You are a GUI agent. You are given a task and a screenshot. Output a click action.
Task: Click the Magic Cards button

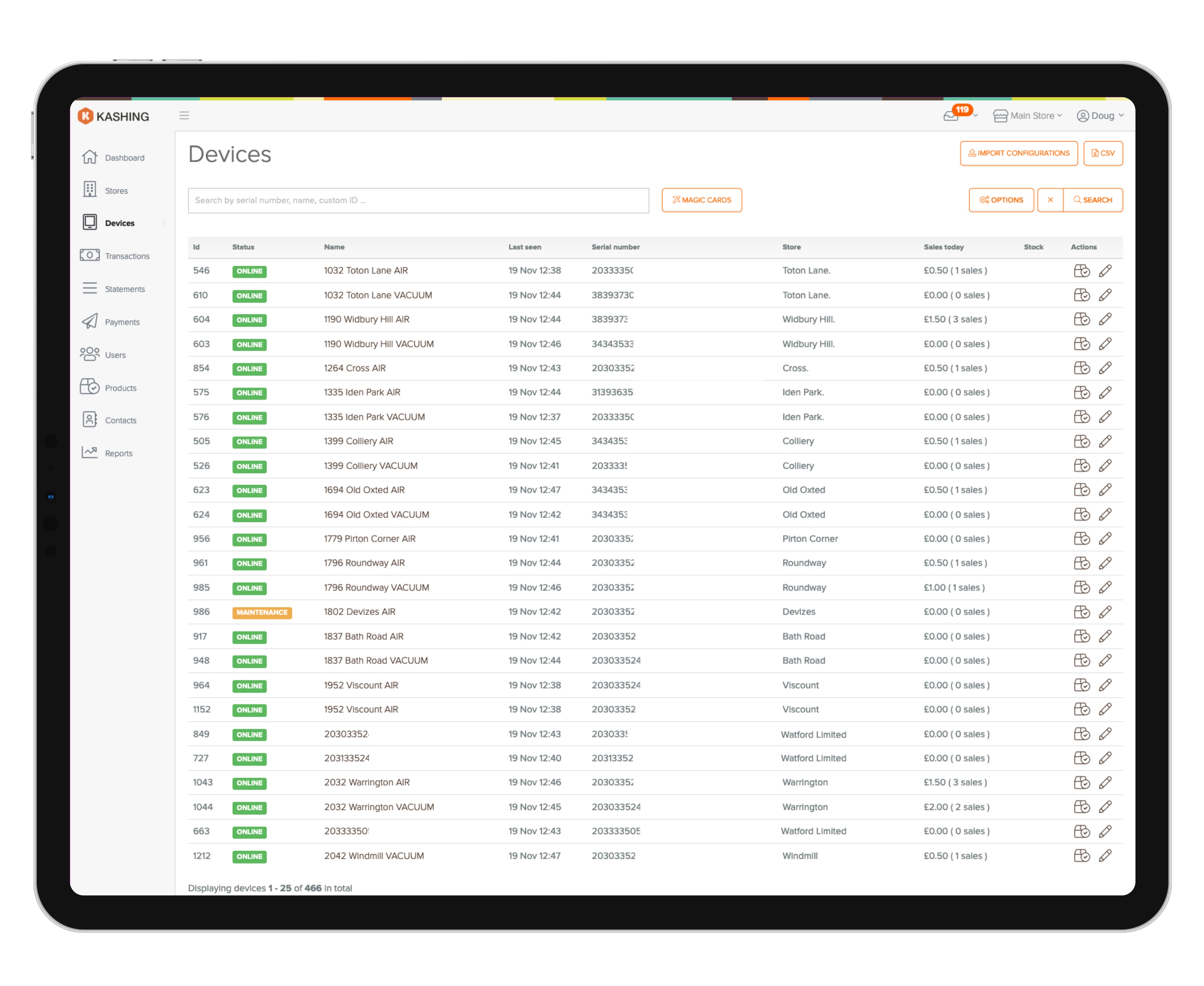(x=701, y=200)
